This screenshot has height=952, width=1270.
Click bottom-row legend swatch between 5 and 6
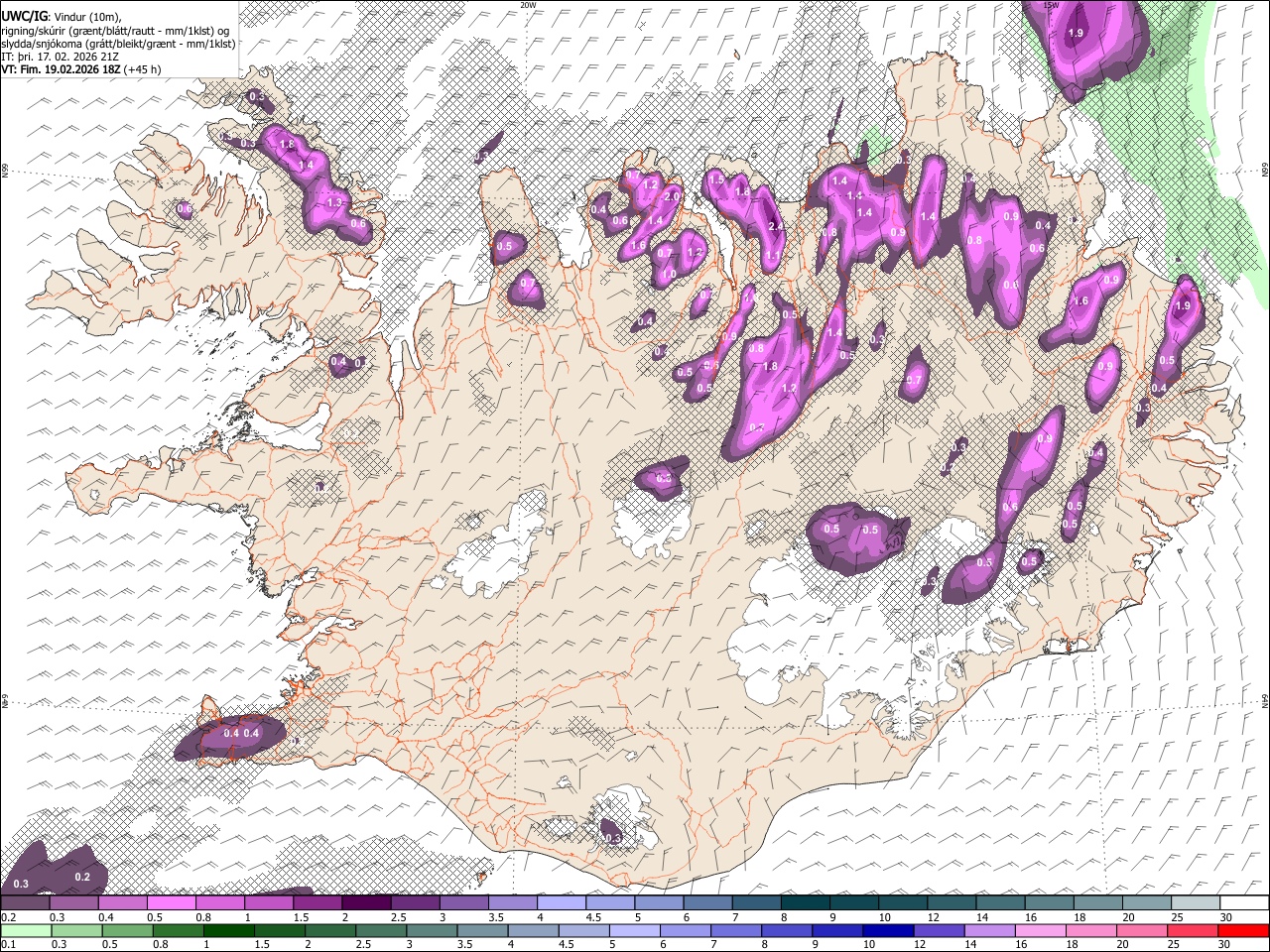pos(635,930)
